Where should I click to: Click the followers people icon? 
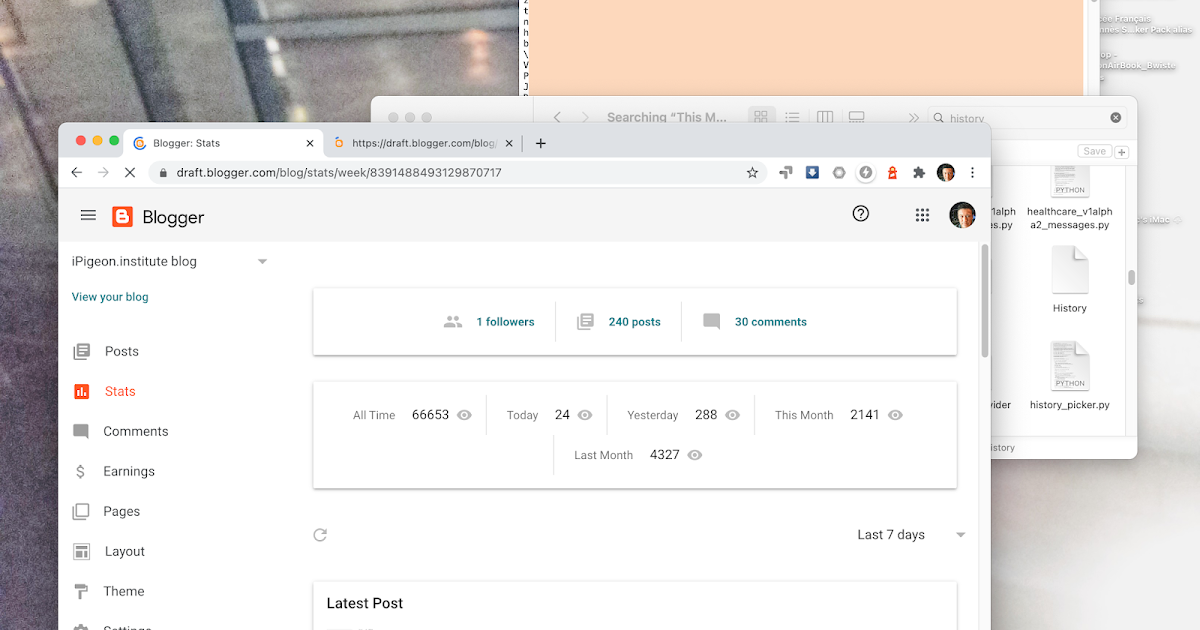coord(453,322)
